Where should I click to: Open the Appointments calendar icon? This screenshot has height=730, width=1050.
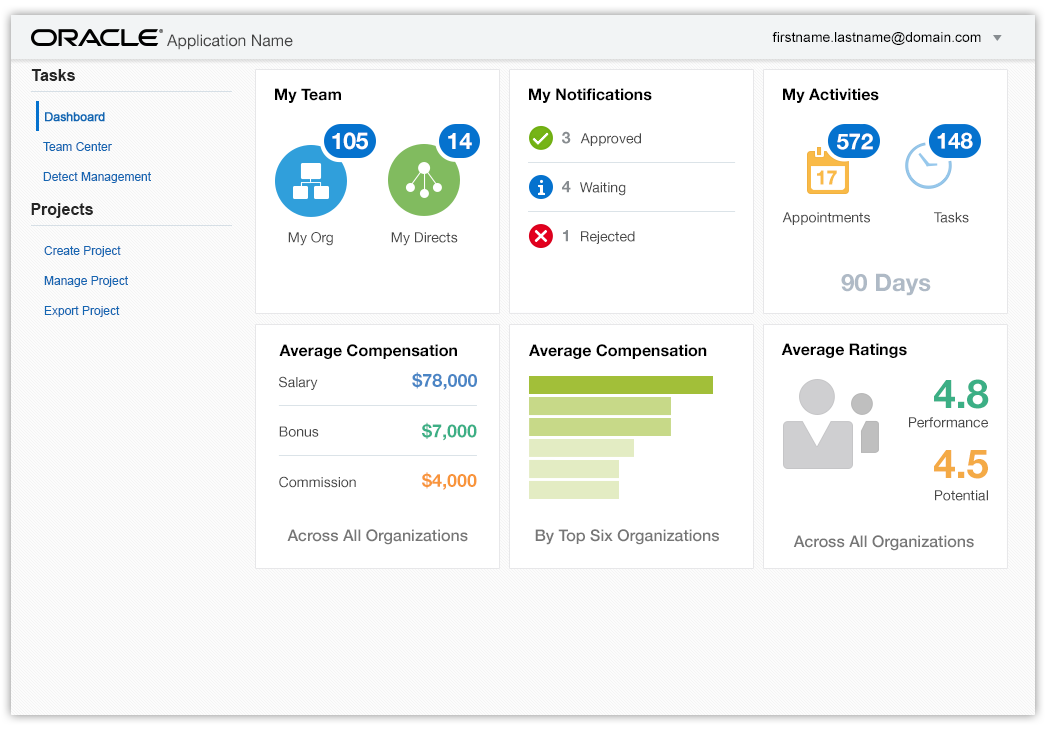point(827,172)
